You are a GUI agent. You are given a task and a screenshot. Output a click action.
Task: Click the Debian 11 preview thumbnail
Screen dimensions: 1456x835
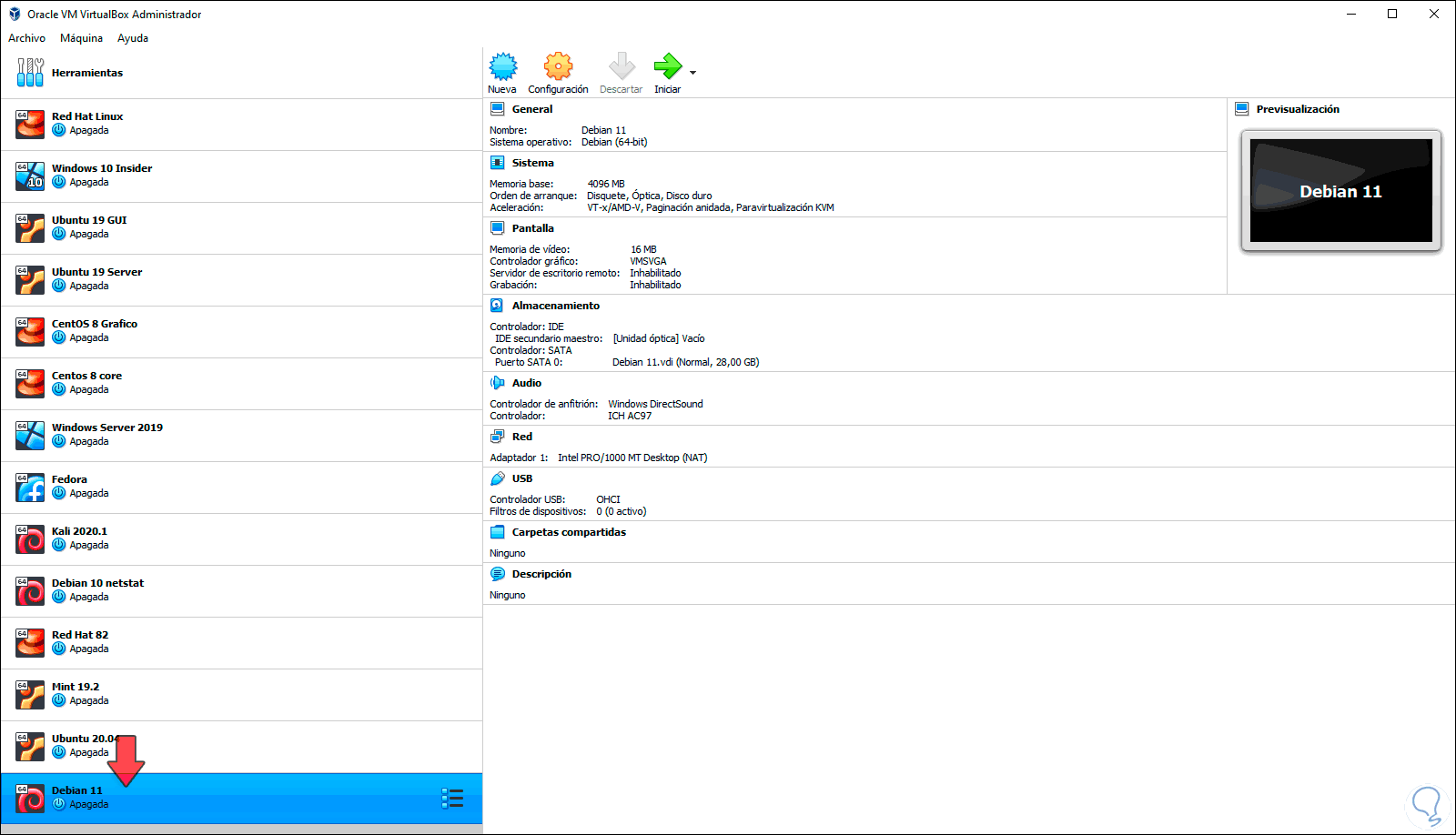[1341, 191]
